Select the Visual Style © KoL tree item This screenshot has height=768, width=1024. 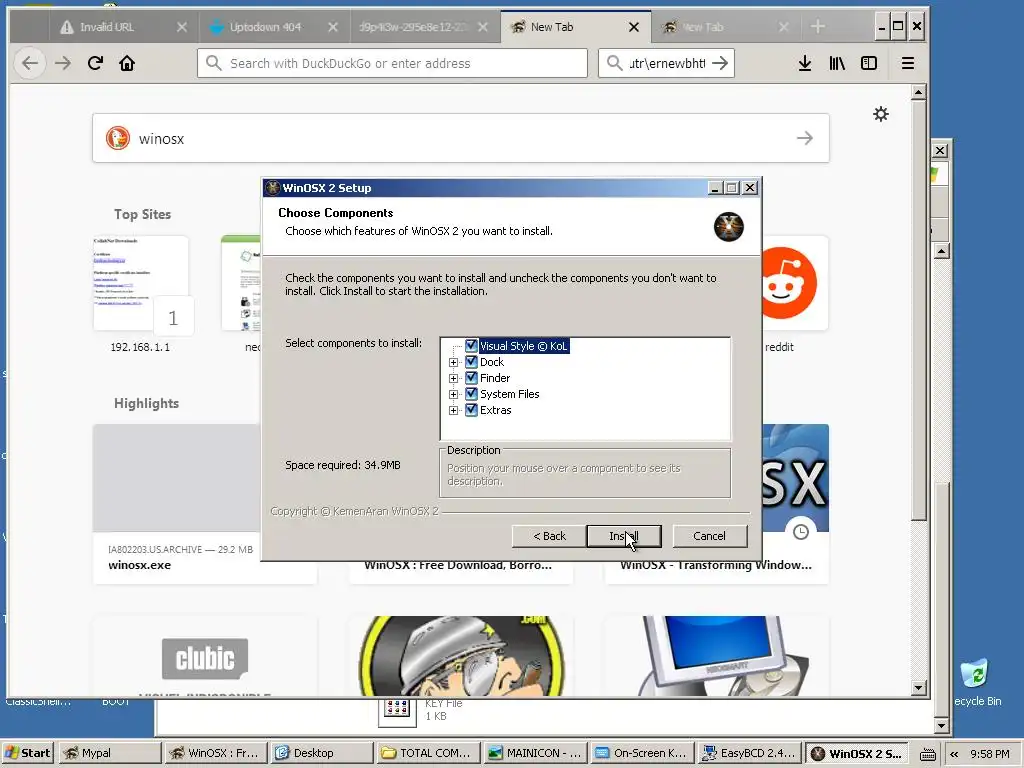coord(524,345)
